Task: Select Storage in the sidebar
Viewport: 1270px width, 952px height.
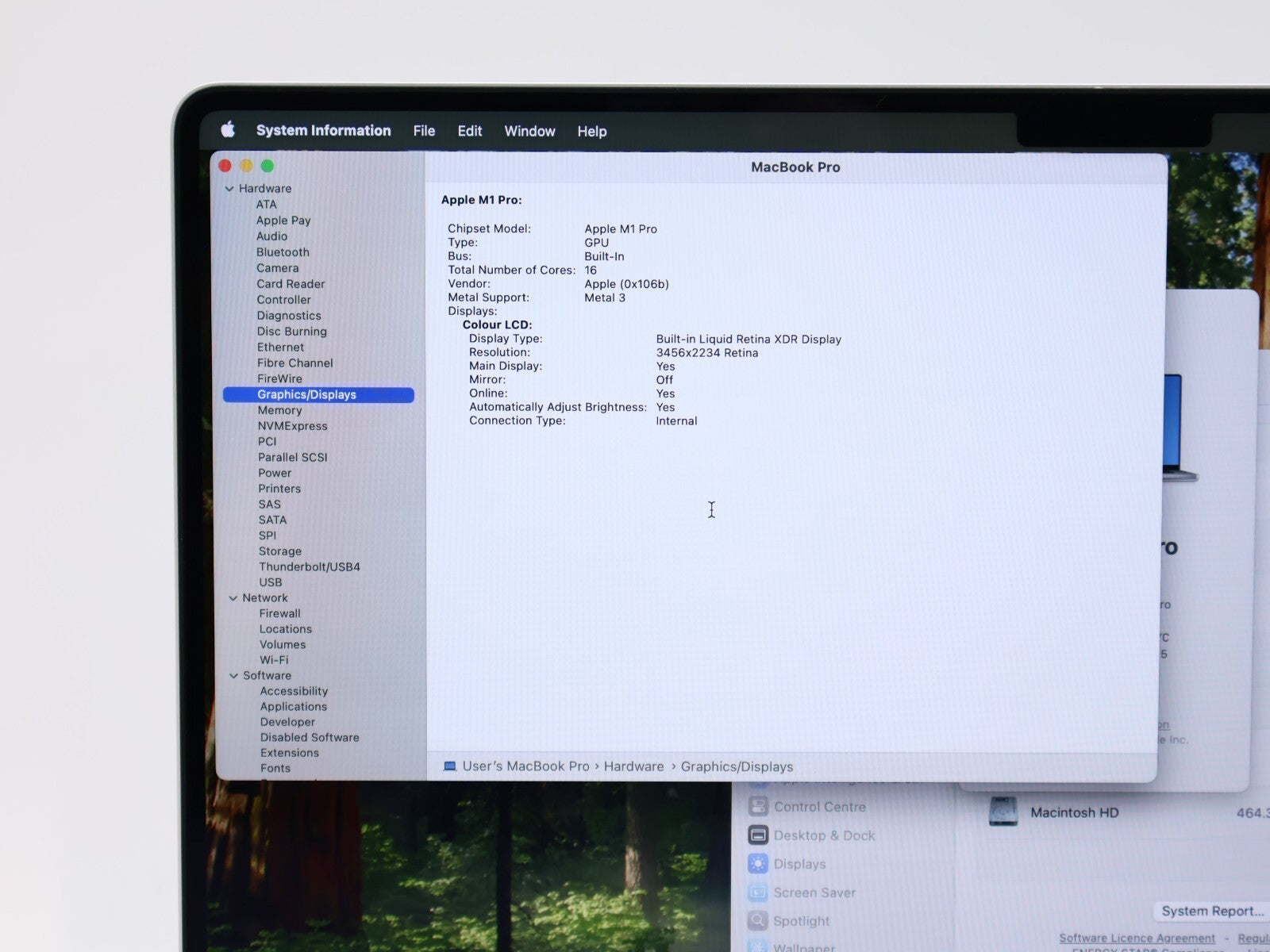Action: pyautogui.click(x=280, y=551)
